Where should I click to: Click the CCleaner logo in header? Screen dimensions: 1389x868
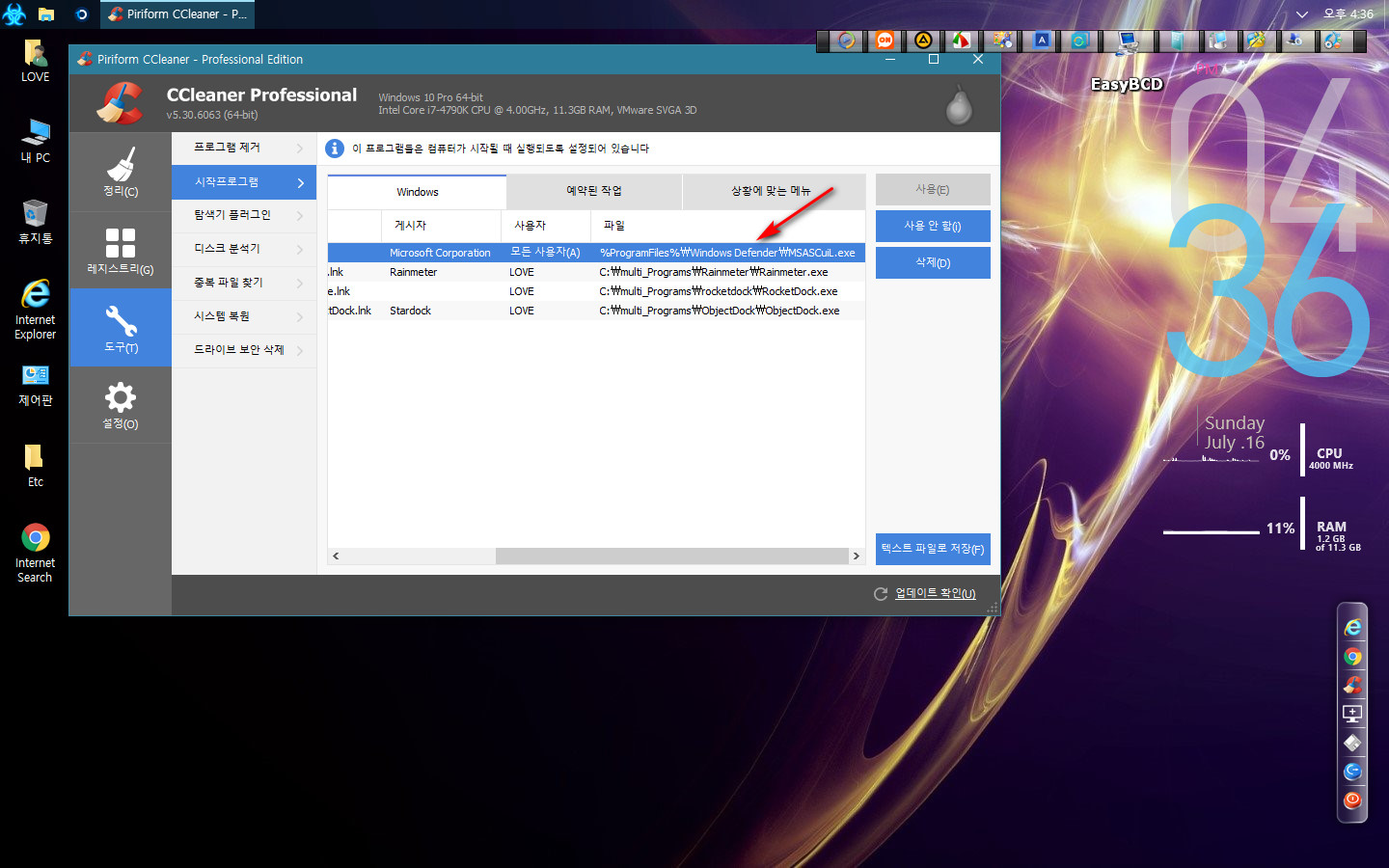tap(120, 103)
